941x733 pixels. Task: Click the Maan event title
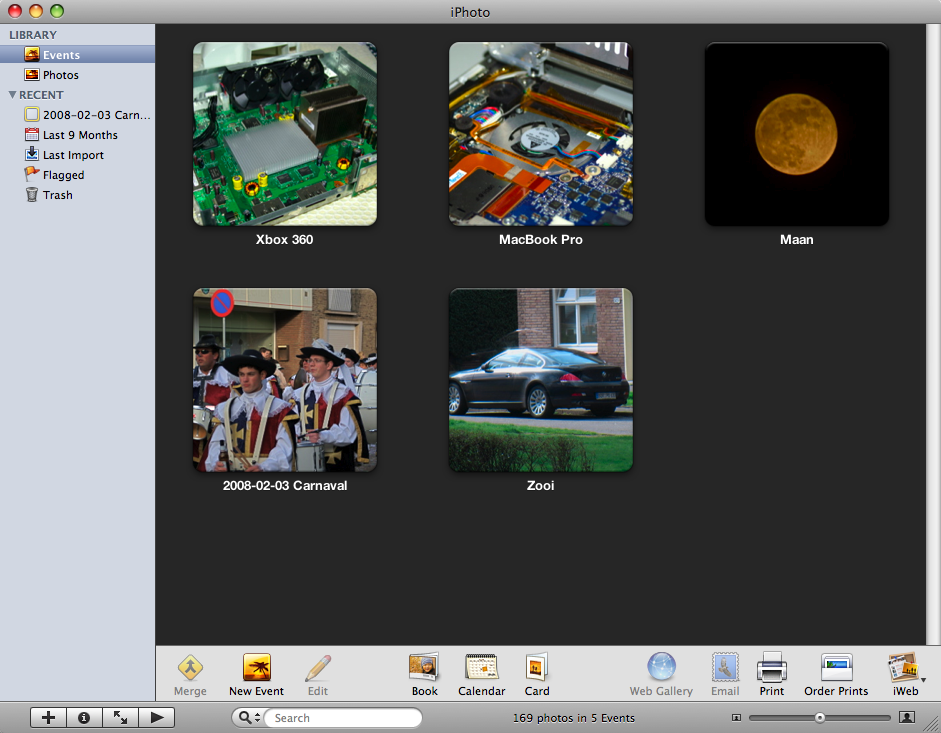796,240
